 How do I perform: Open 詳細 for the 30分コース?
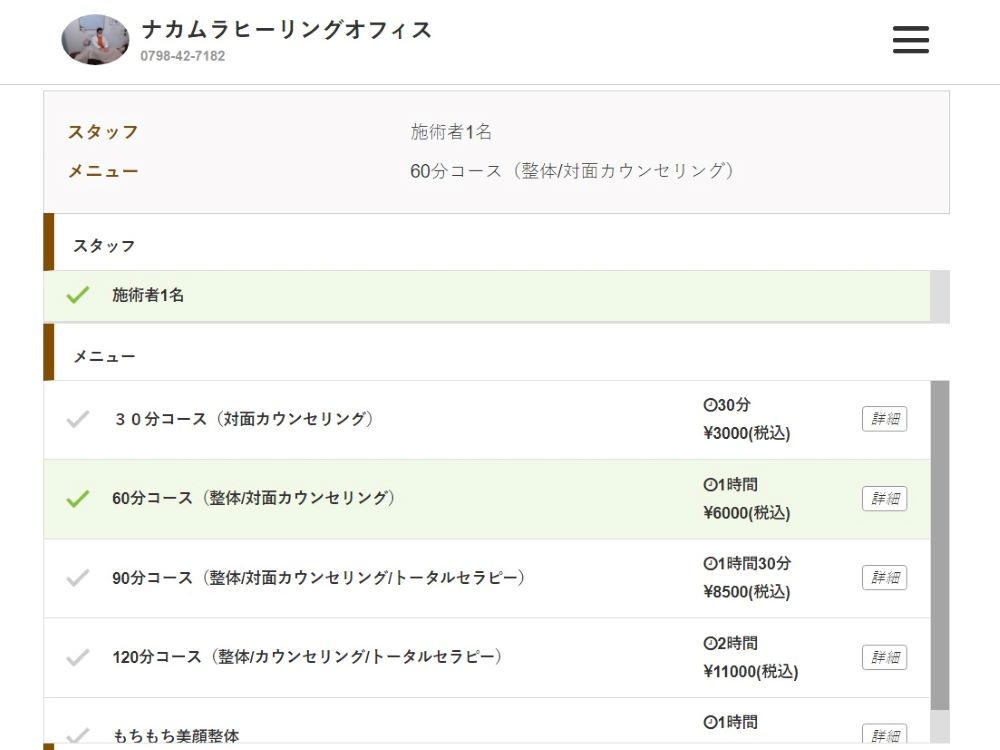point(884,419)
